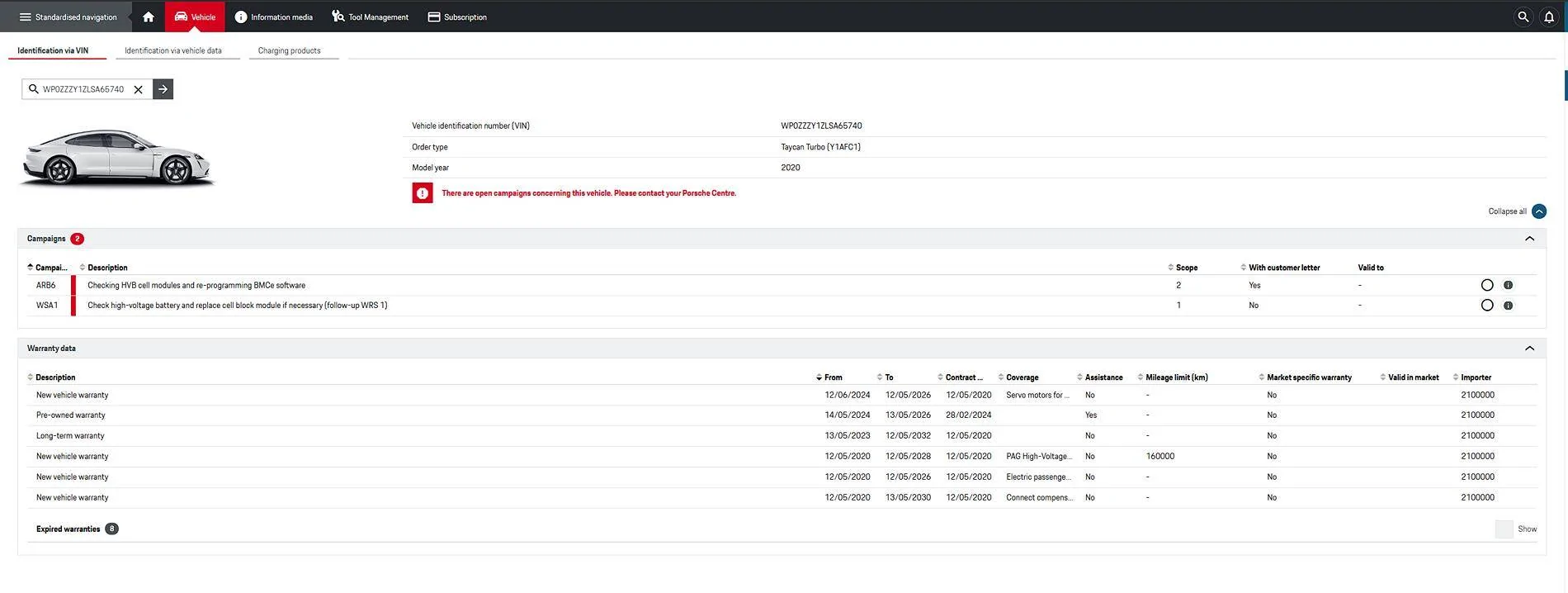Click the red open campaigns warning icon
Viewport: 1568px width, 593px height.
pos(423,193)
